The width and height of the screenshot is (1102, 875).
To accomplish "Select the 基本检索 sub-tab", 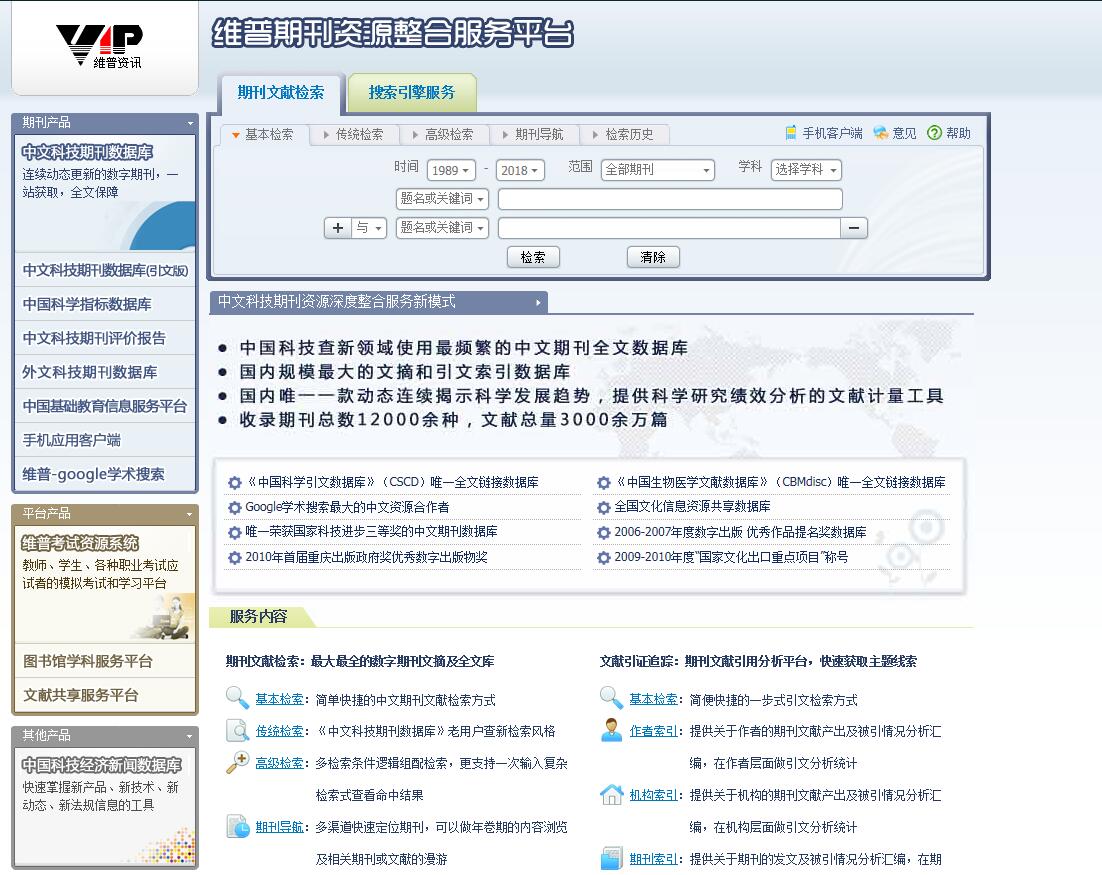I will coord(264,134).
